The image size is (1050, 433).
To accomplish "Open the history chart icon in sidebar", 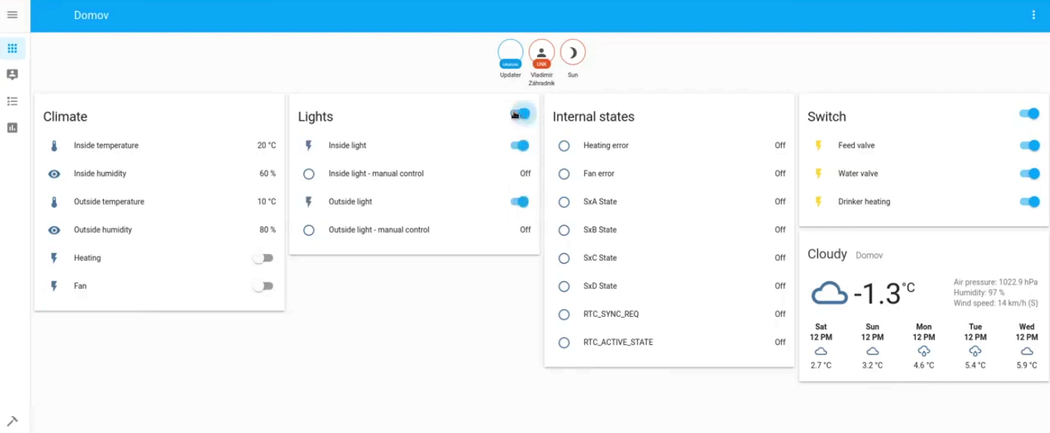I will pos(12,128).
